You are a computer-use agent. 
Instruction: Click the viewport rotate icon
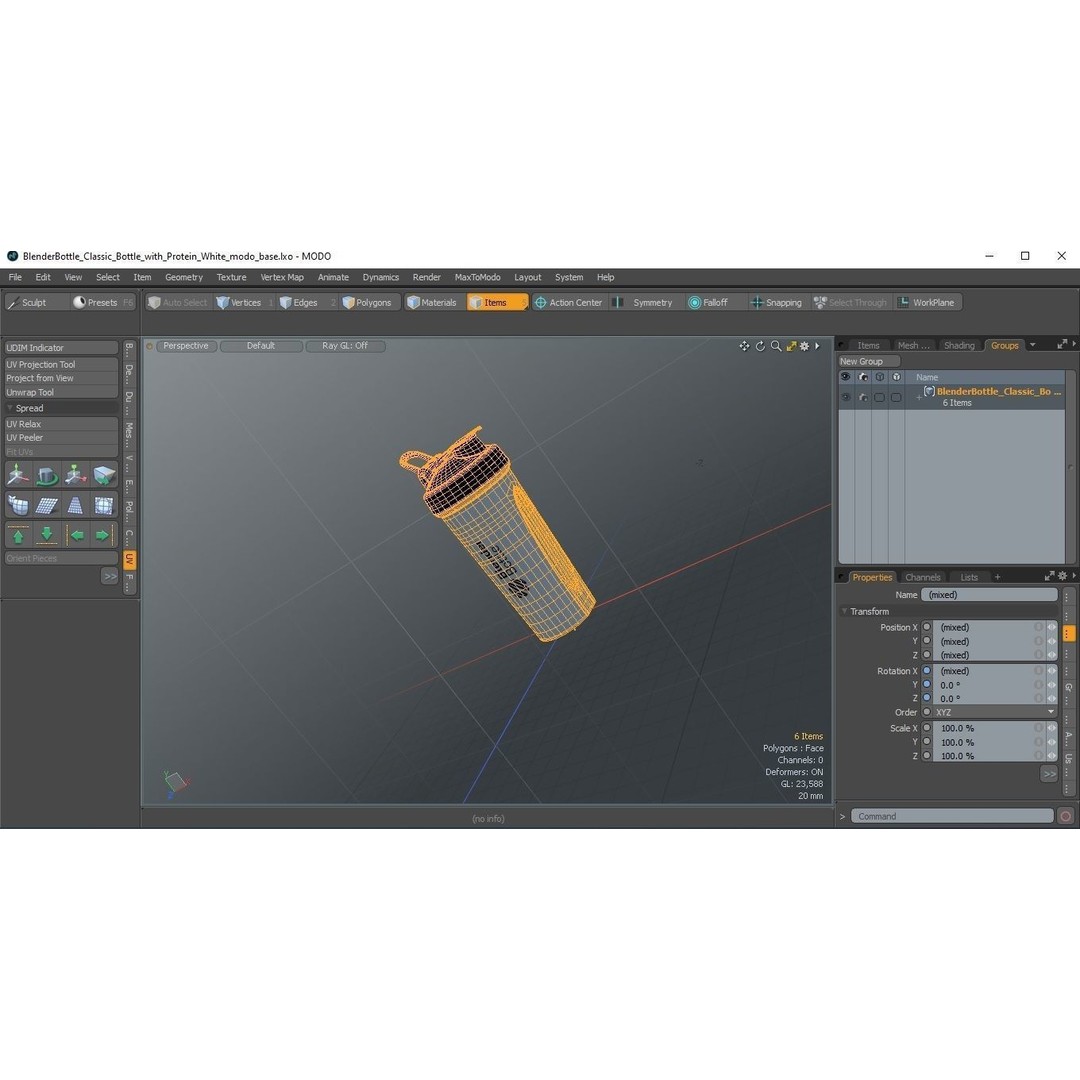point(760,346)
